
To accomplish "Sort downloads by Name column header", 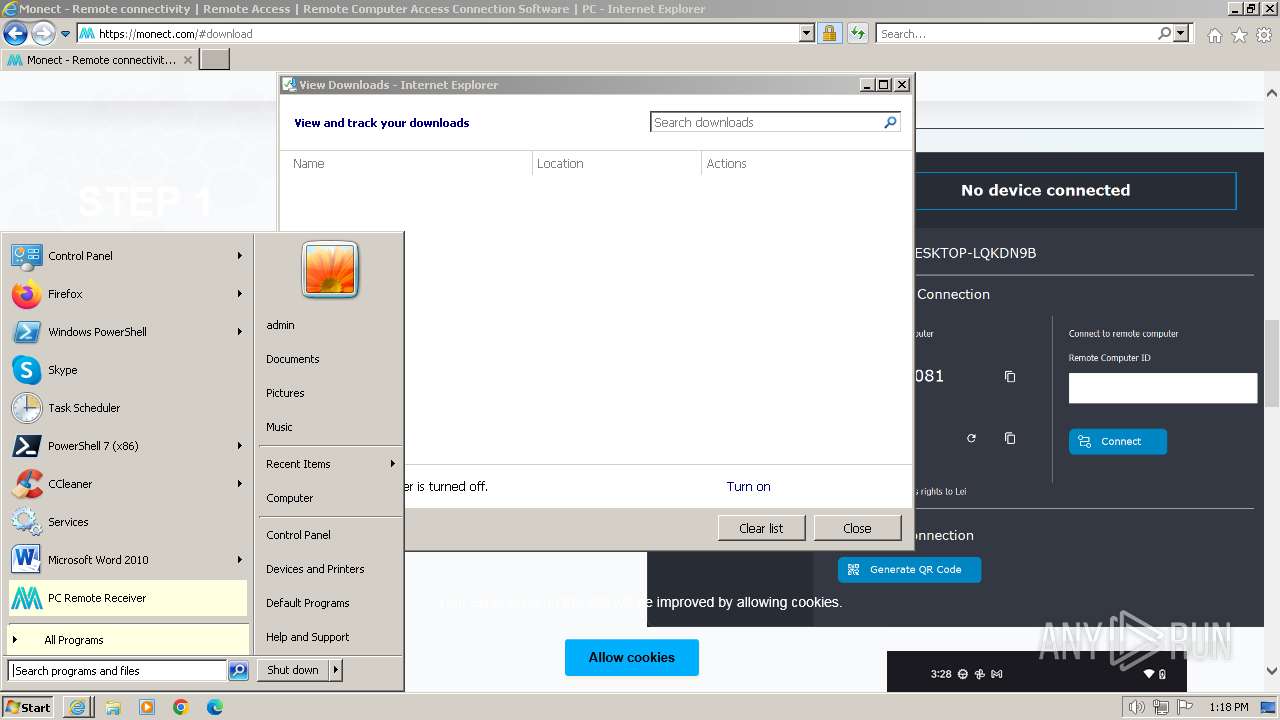I will coord(406,163).
